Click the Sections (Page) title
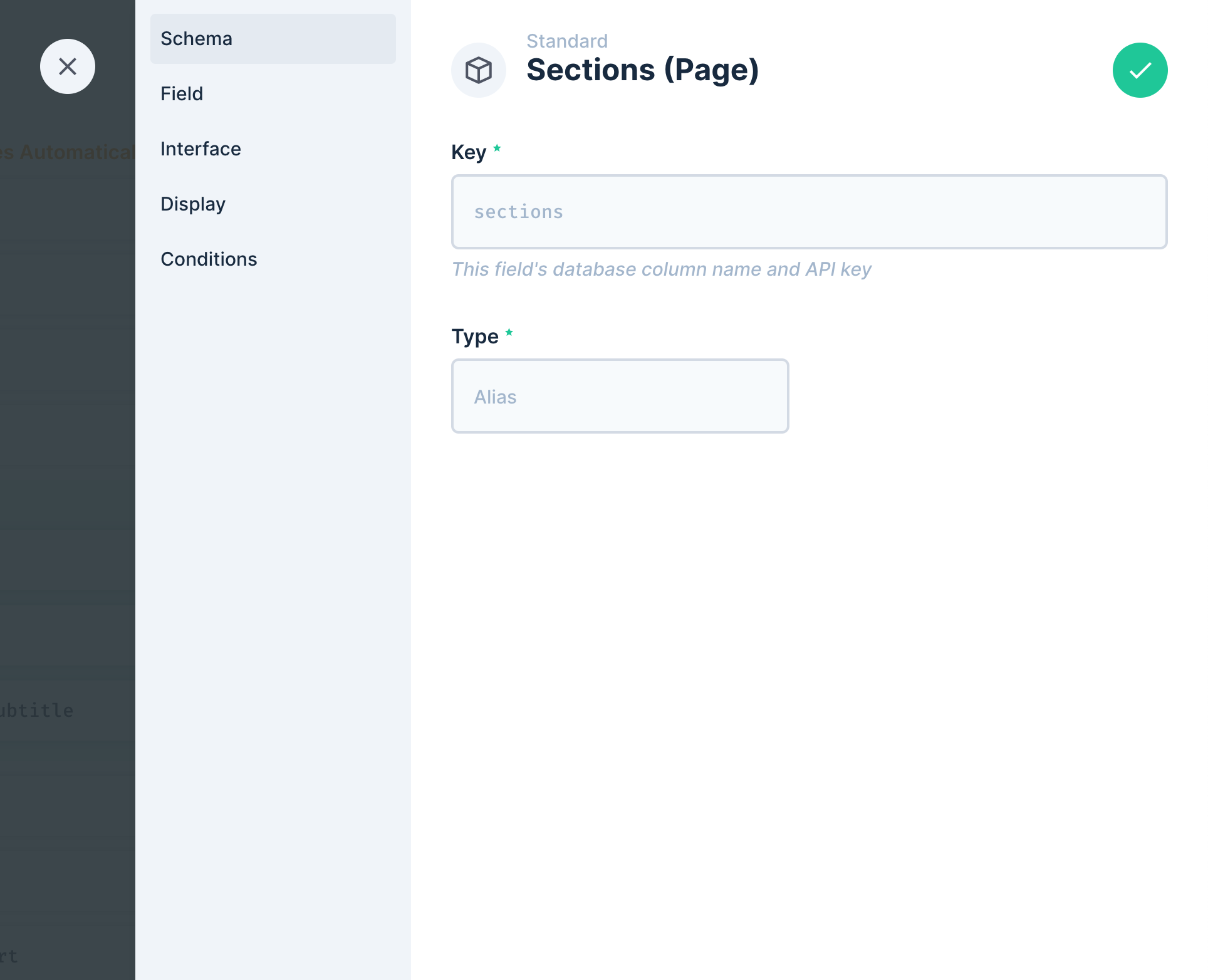This screenshot has height=980, width=1208. point(642,70)
